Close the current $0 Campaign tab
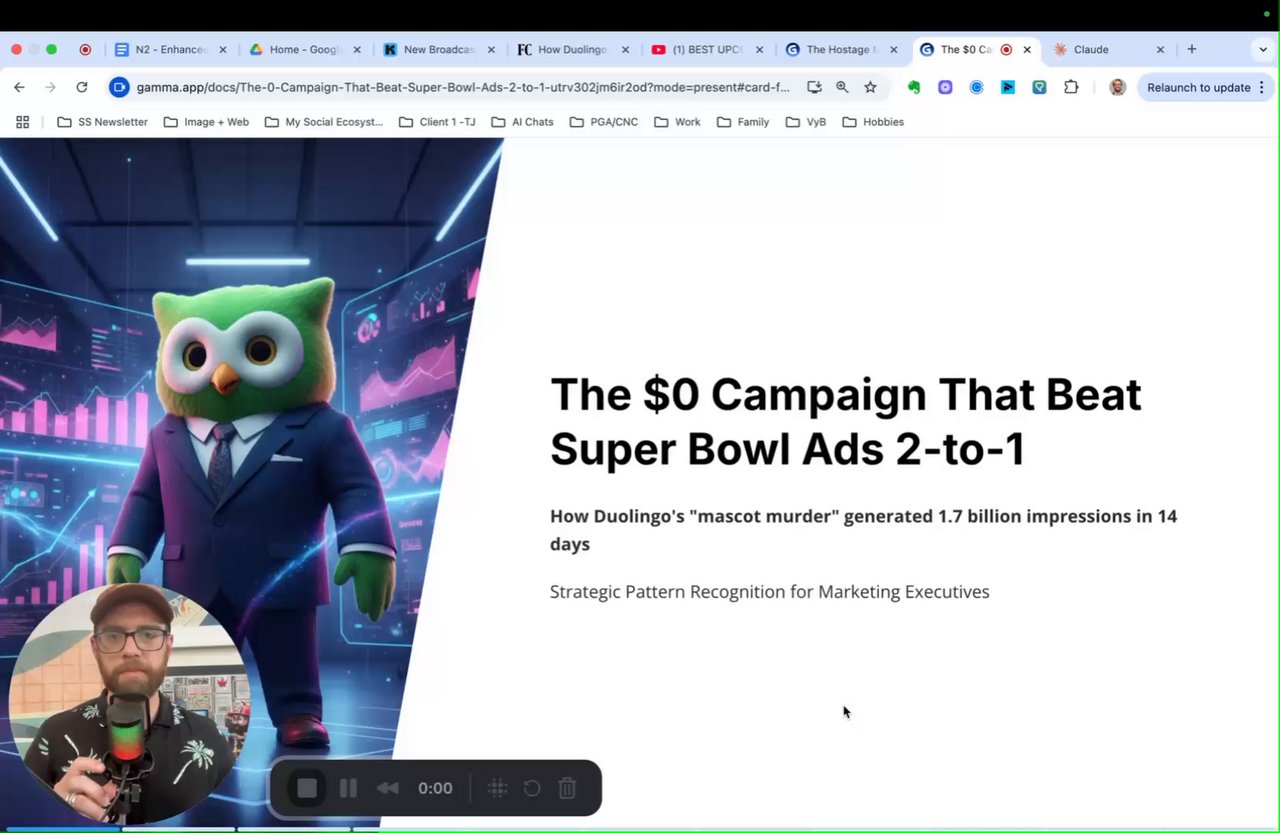This screenshot has height=833, width=1280. (x=1027, y=49)
